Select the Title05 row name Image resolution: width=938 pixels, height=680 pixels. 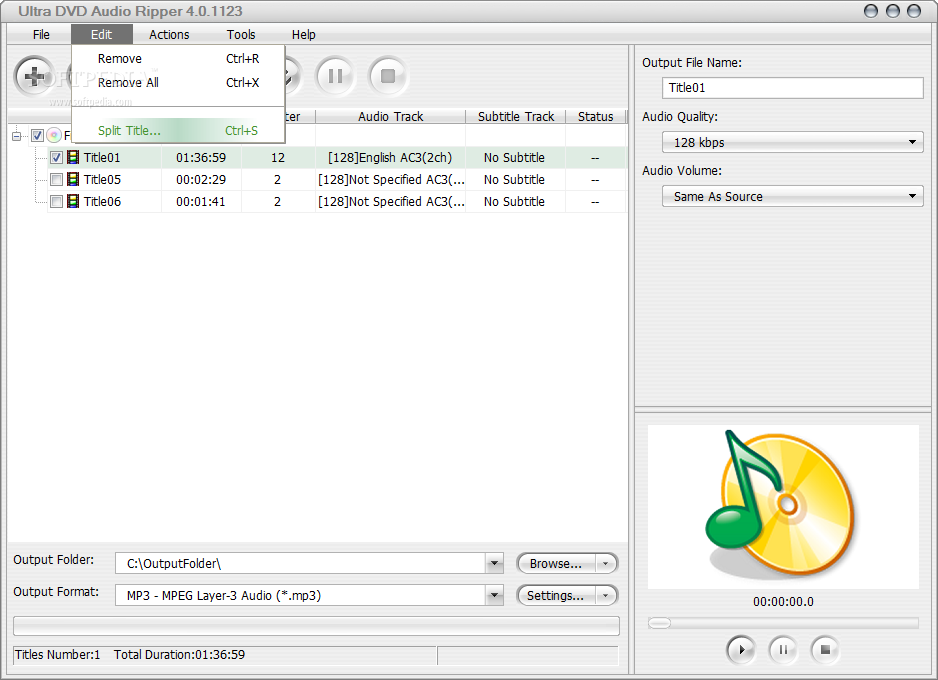[x=102, y=179]
